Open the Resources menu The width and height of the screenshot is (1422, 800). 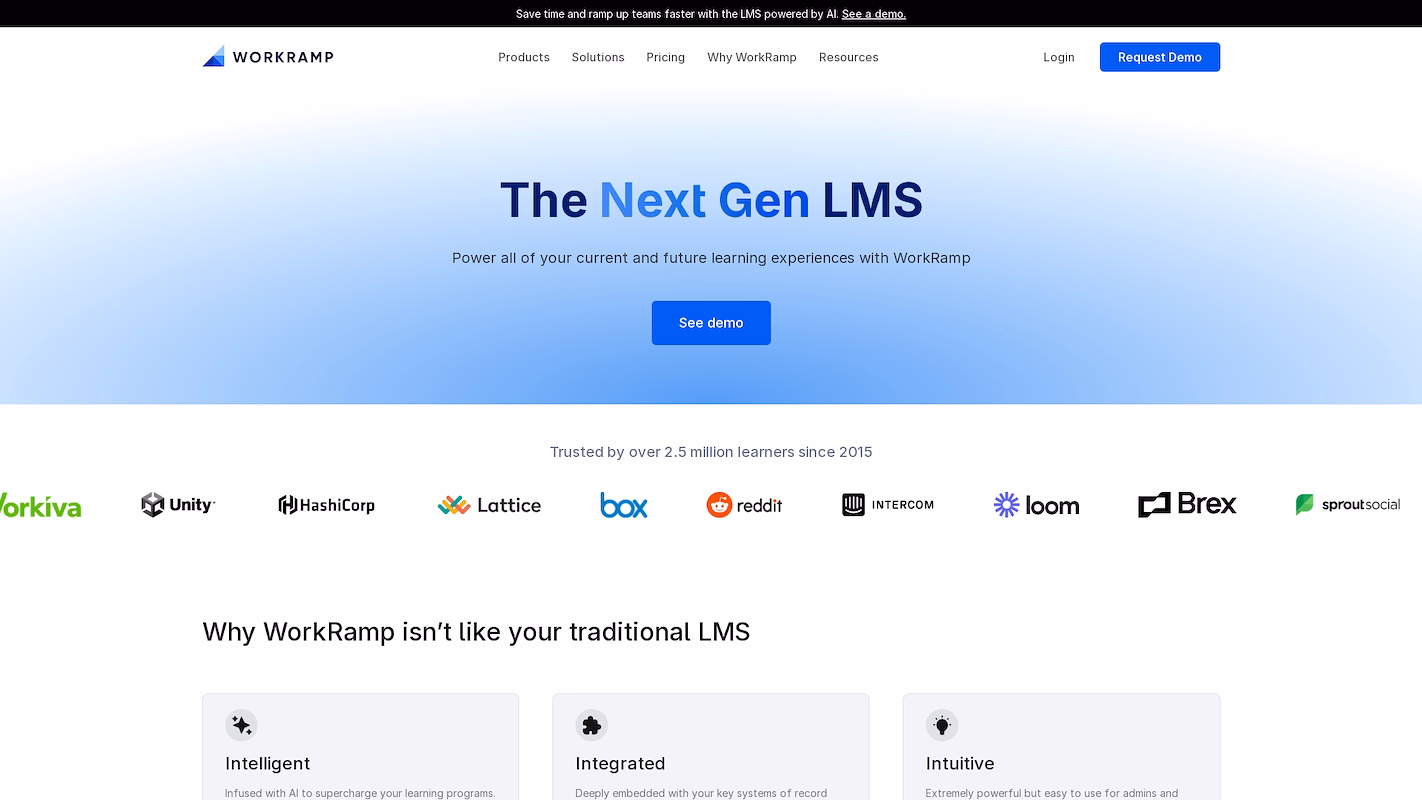848,57
